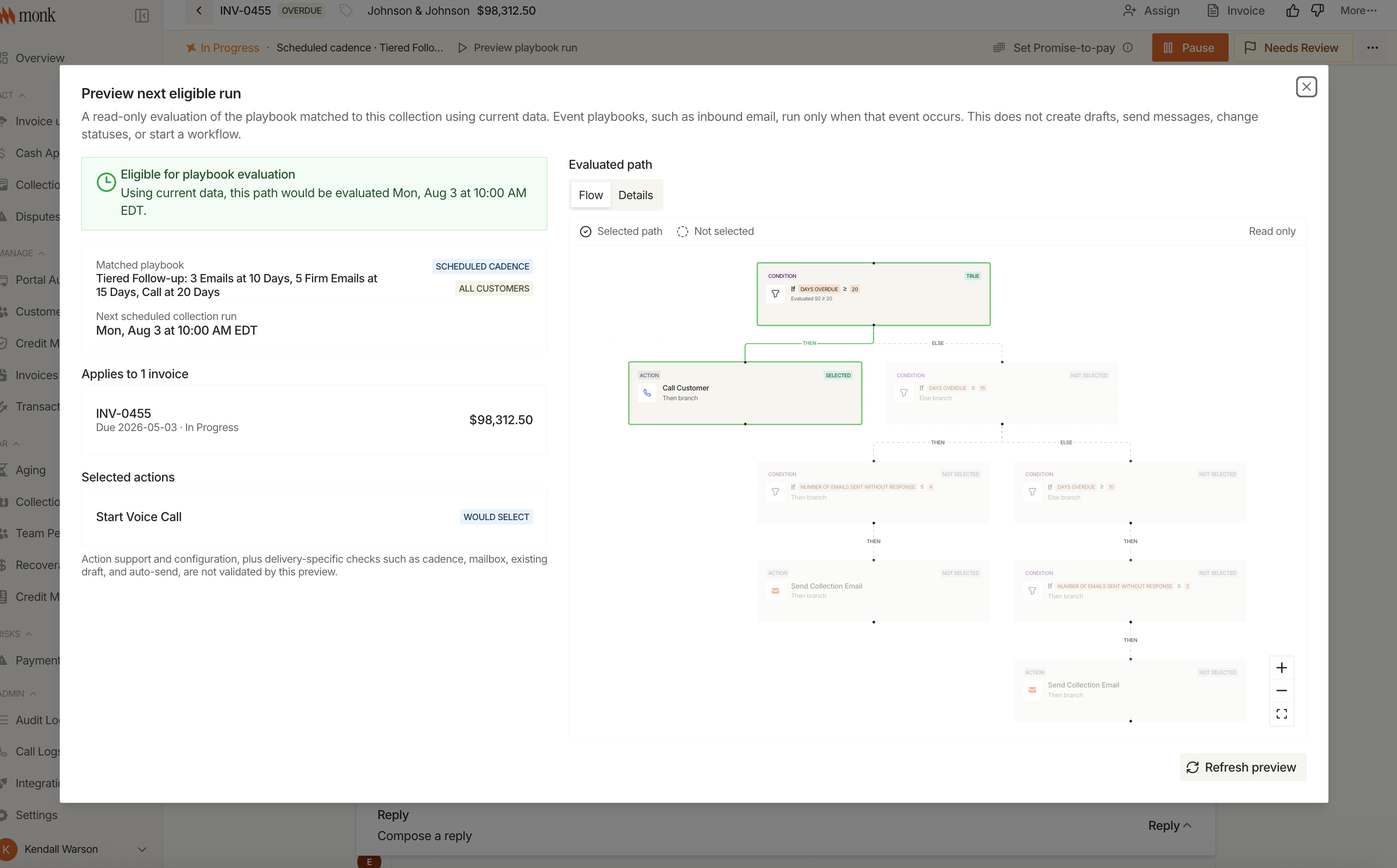The height and width of the screenshot is (868, 1397).
Task: Click filter icon in Days Overdue ≥ 20 node
Action: (774, 294)
